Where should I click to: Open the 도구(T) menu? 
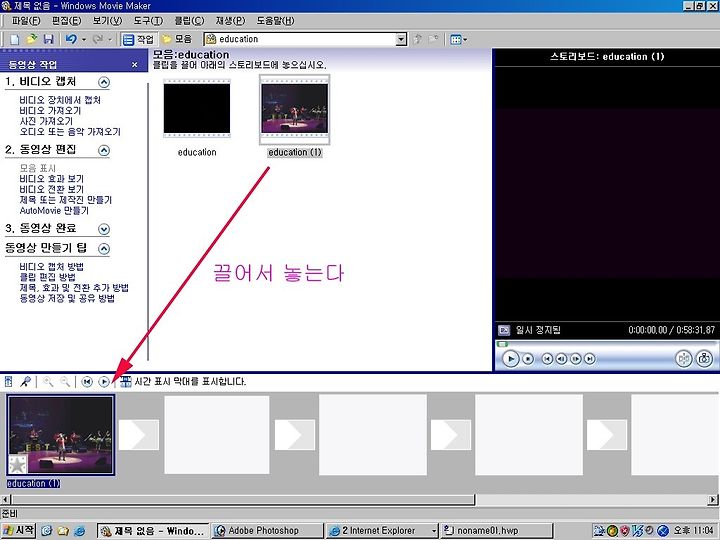coord(148,21)
